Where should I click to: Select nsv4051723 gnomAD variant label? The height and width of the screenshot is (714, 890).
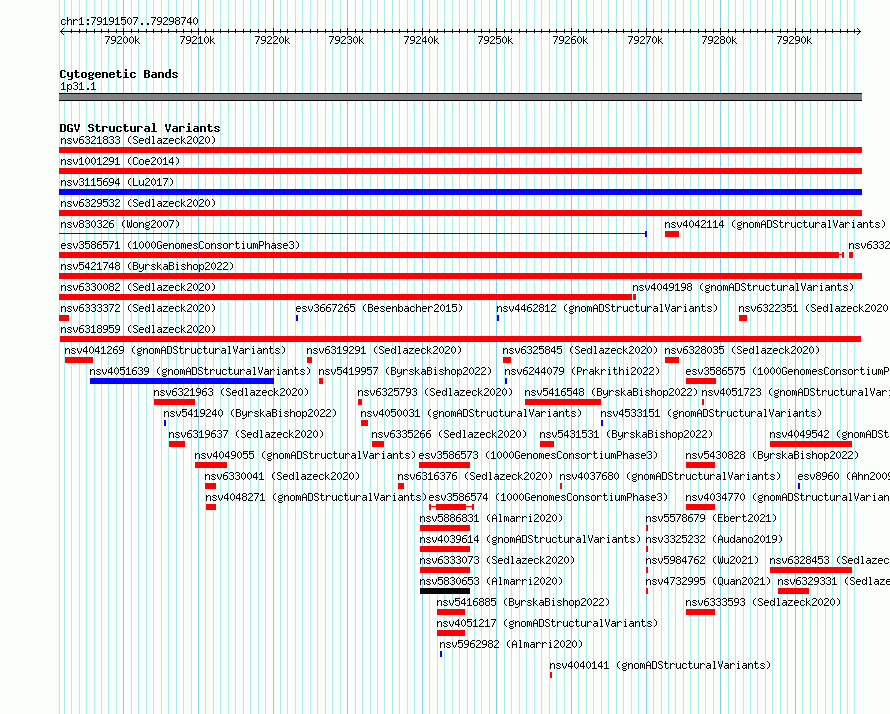795,392
